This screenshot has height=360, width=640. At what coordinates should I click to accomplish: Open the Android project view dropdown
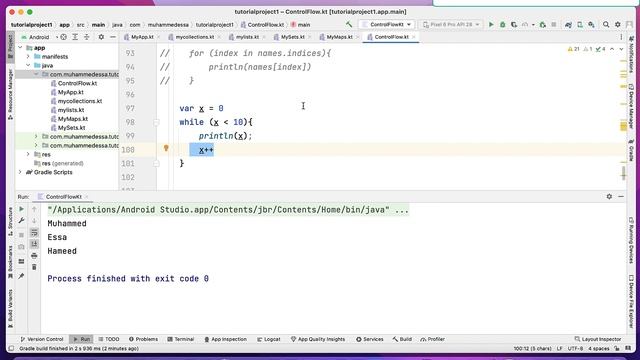coord(39,37)
